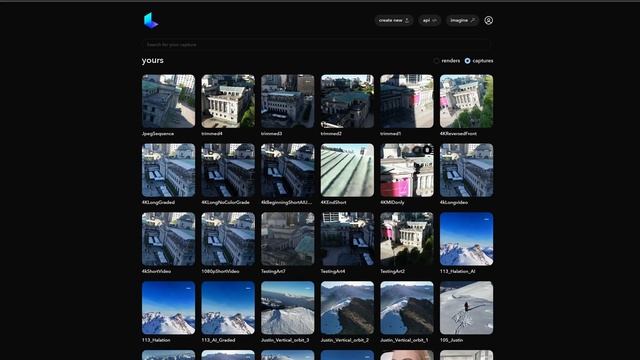Open the 4KLongGraded capture thumbnail

pos(169,170)
